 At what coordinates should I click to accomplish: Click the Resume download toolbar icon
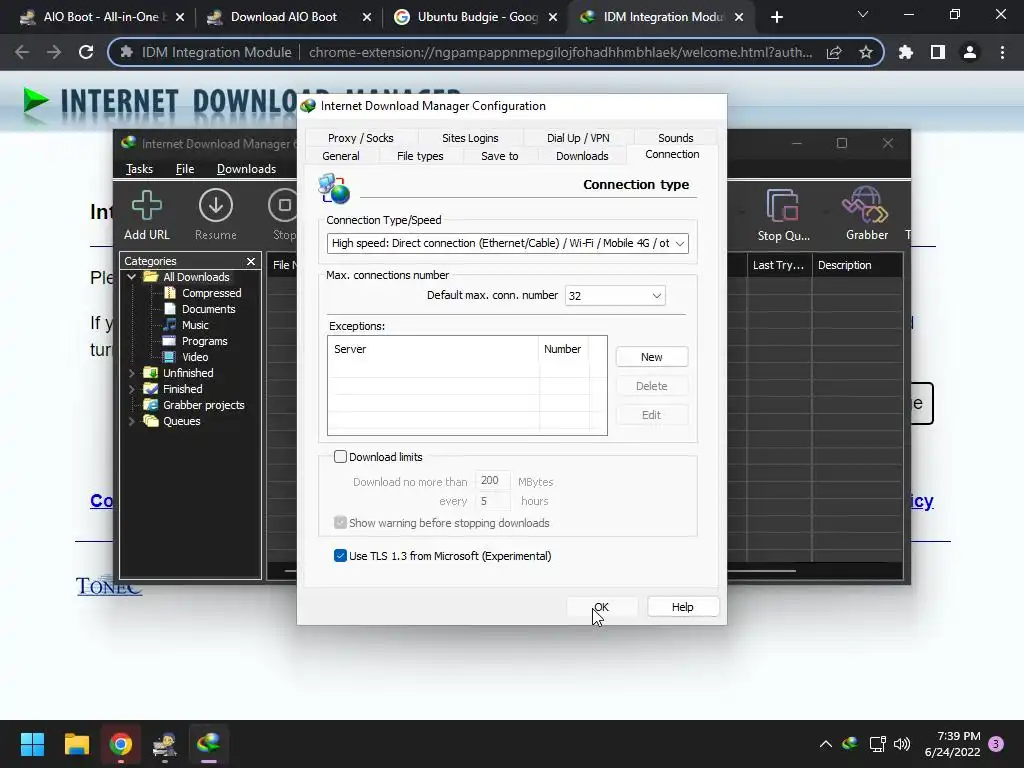(x=216, y=214)
